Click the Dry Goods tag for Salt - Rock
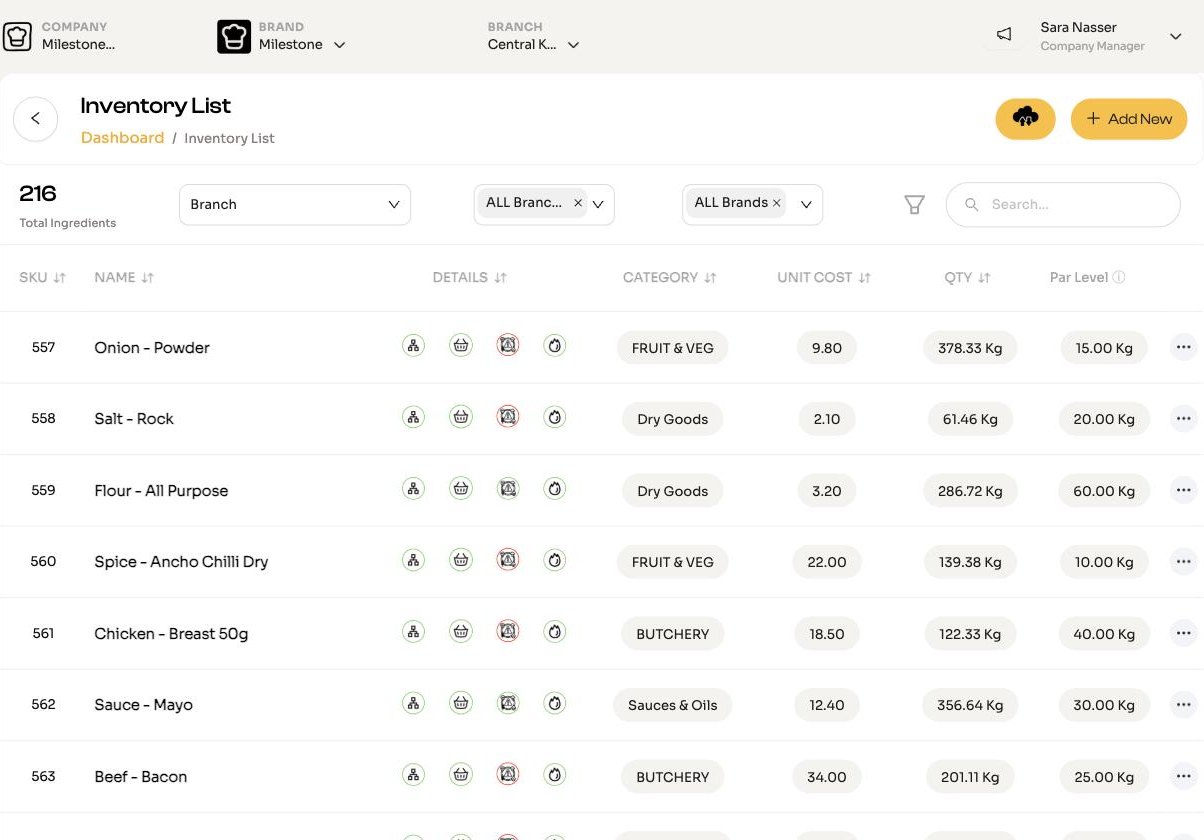 pos(673,419)
